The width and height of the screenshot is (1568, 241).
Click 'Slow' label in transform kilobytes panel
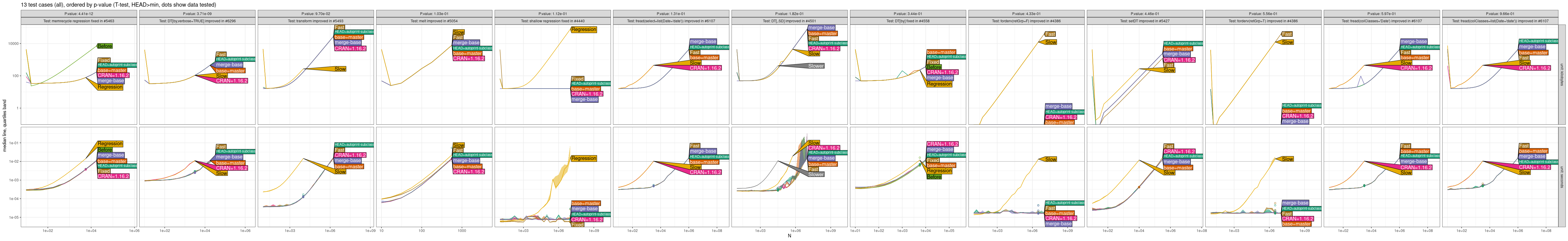pyautogui.click(x=340, y=69)
